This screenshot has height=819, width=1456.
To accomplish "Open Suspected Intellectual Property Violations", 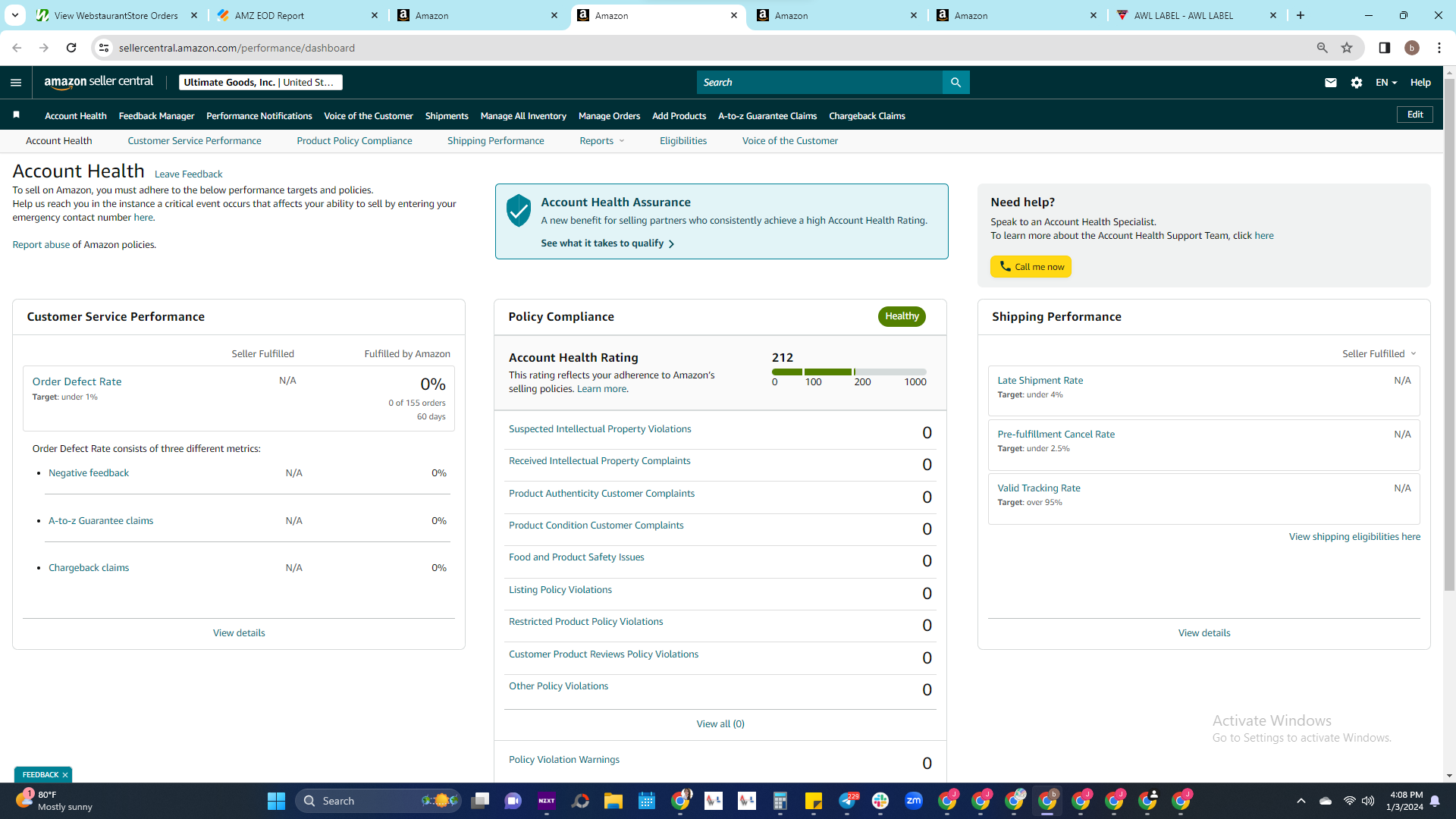I will [600, 429].
